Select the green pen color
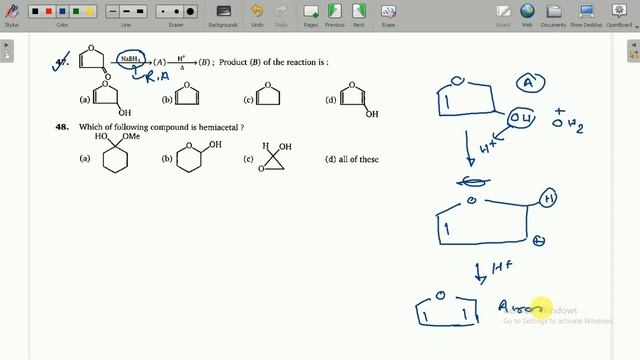 pos(76,11)
